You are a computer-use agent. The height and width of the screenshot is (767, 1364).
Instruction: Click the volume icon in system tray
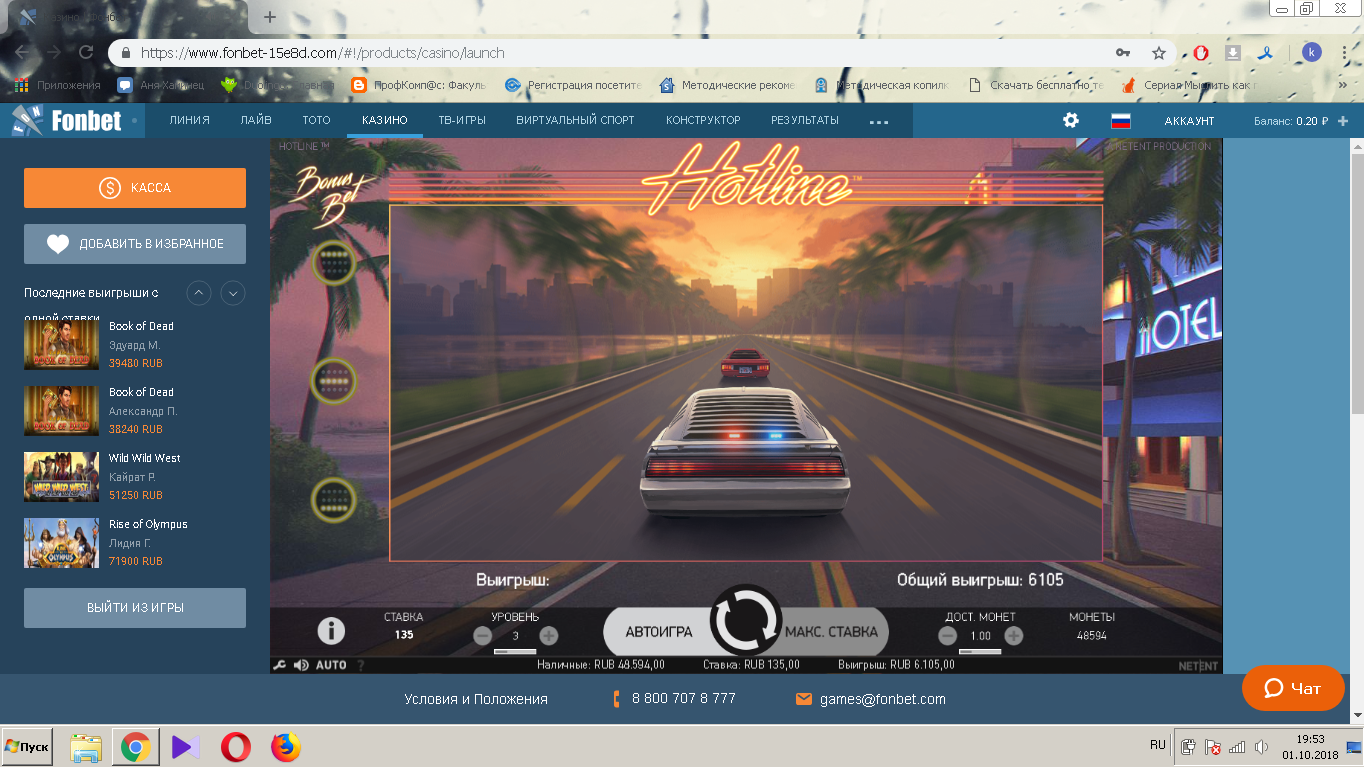[x=1261, y=747]
